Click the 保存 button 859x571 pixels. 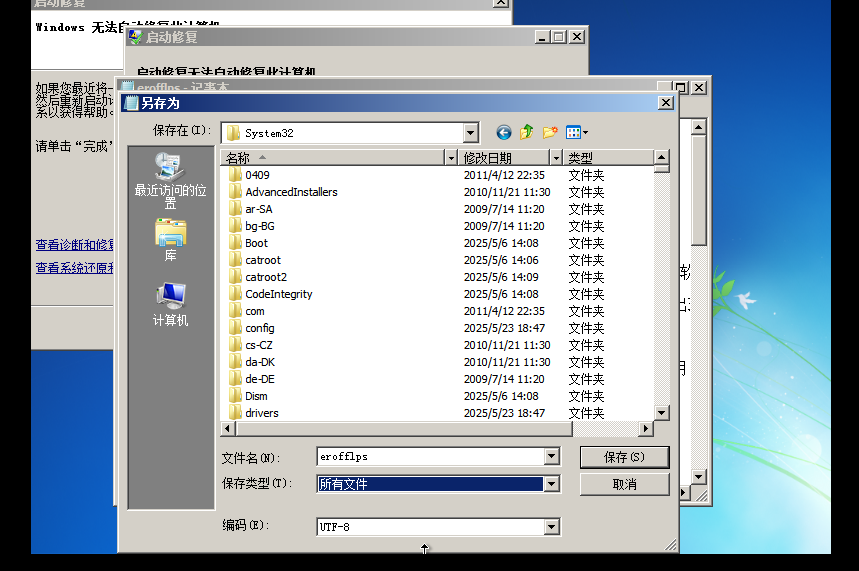tap(623, 457)
